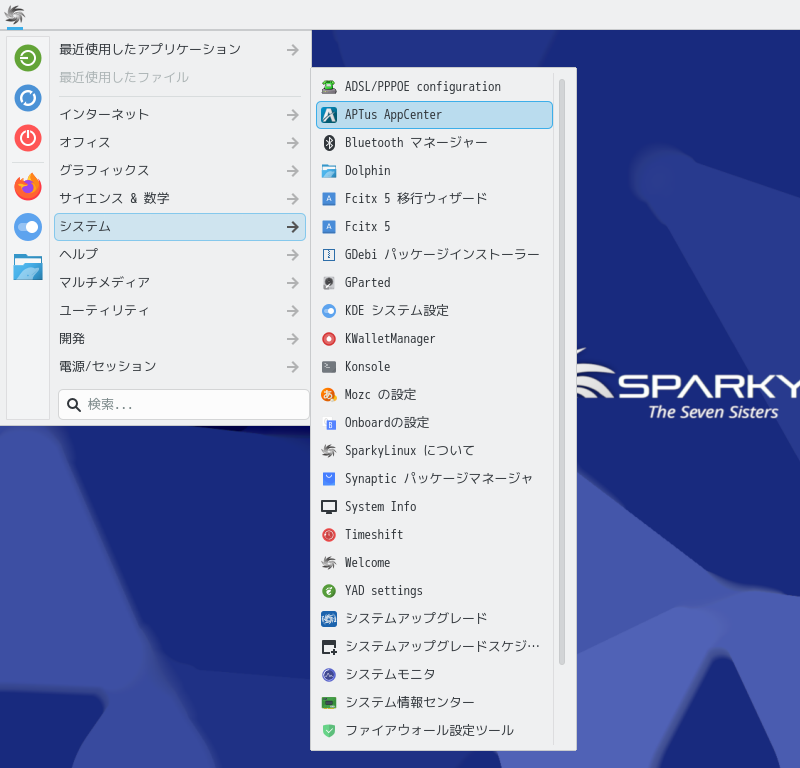Expand the マルチメディア category arrow
The height and width of the screenshot is (768, 800).
pos(292,283)
